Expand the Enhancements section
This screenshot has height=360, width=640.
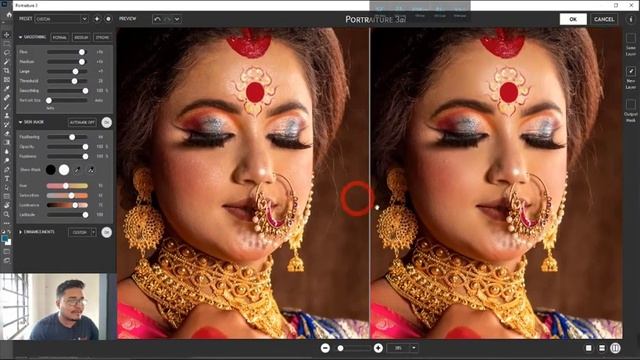coord(20,232)
